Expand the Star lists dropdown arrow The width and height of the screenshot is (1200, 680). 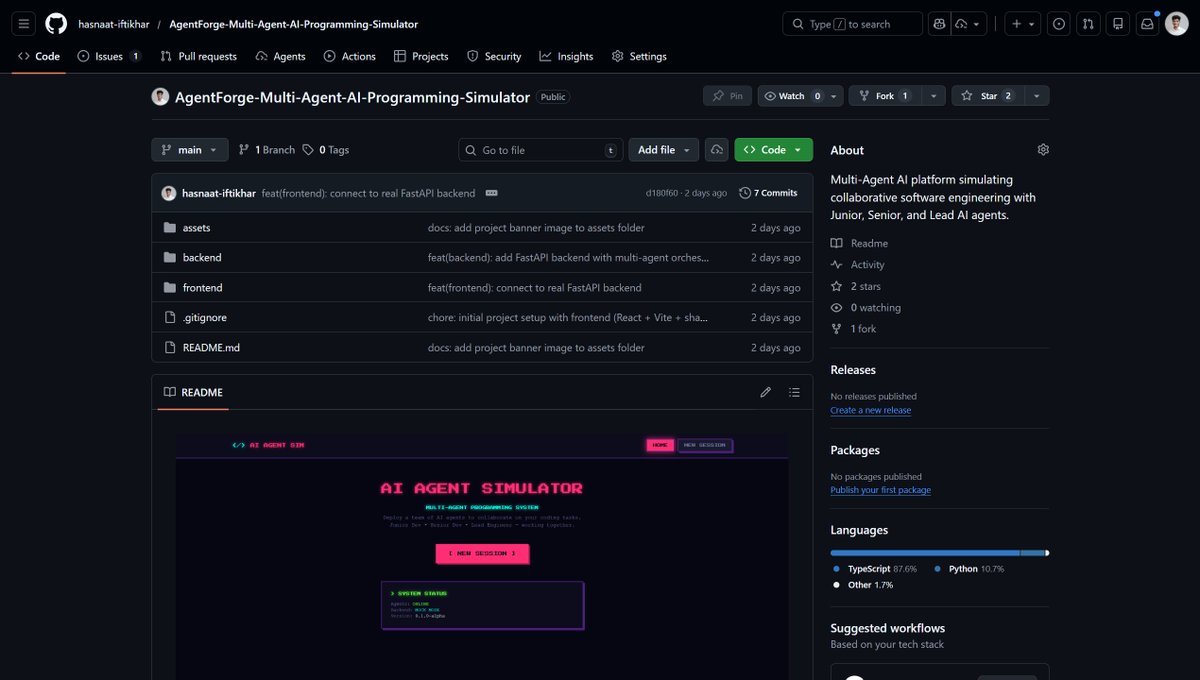coord(1036,96)
